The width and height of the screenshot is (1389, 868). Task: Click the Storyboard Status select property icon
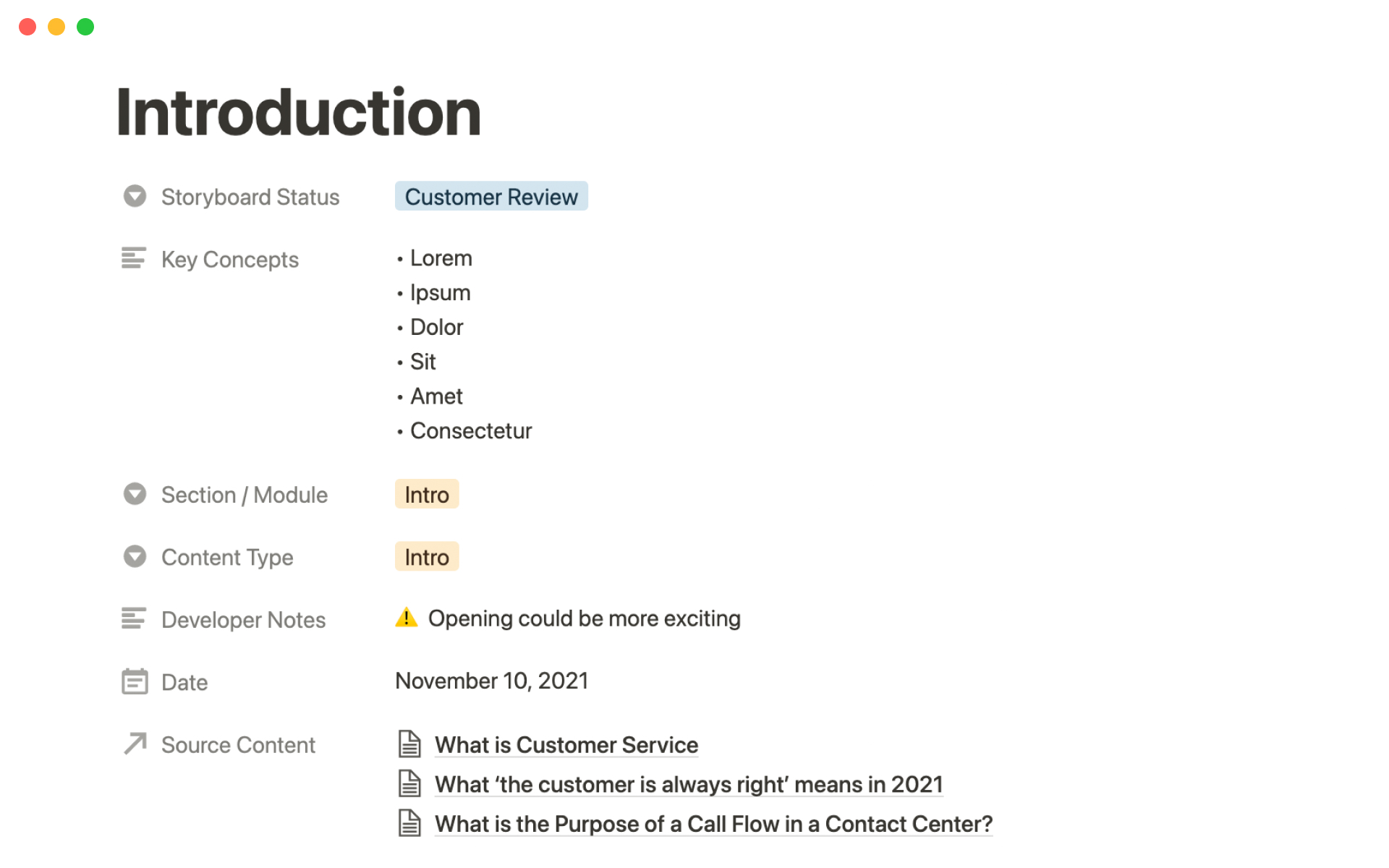(135, 196)
